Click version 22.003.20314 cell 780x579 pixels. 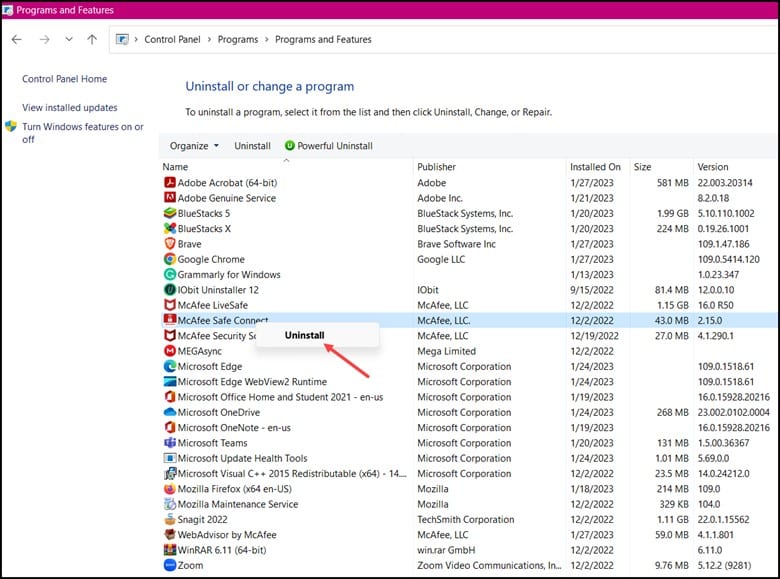(x=725, y=183)
